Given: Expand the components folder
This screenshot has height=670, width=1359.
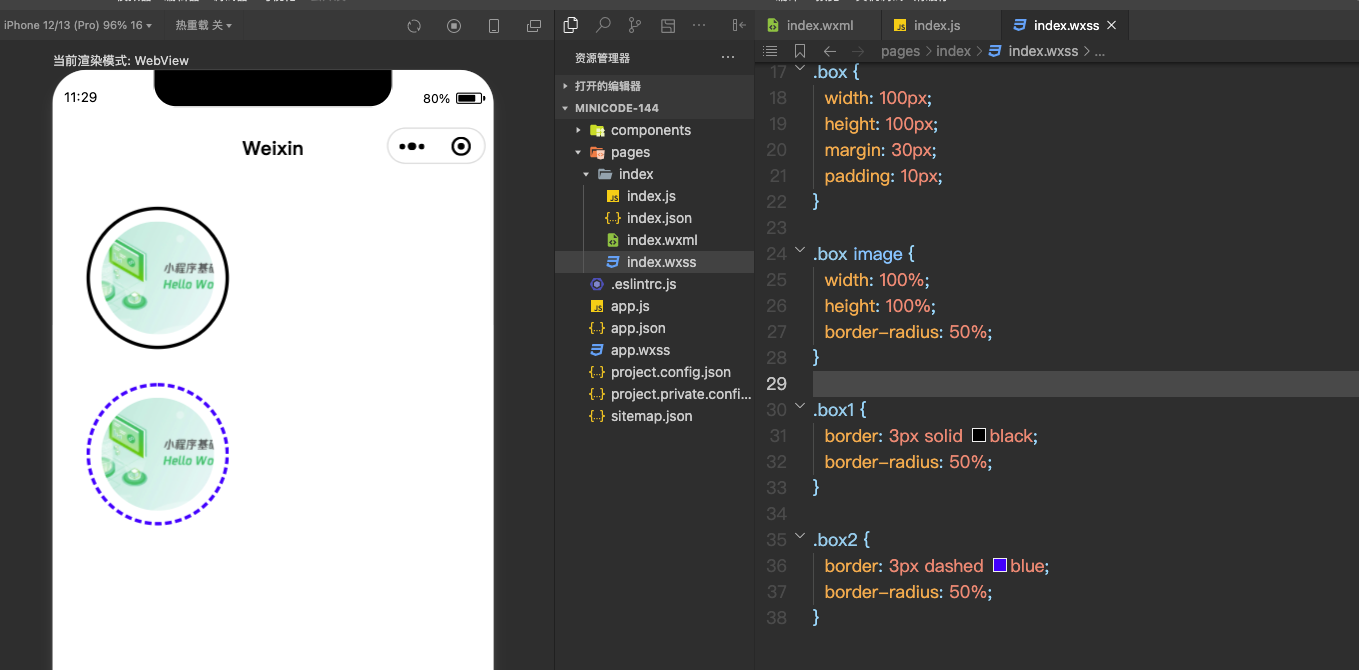Looking at the screenshot, I should click(x=654, y=130).
